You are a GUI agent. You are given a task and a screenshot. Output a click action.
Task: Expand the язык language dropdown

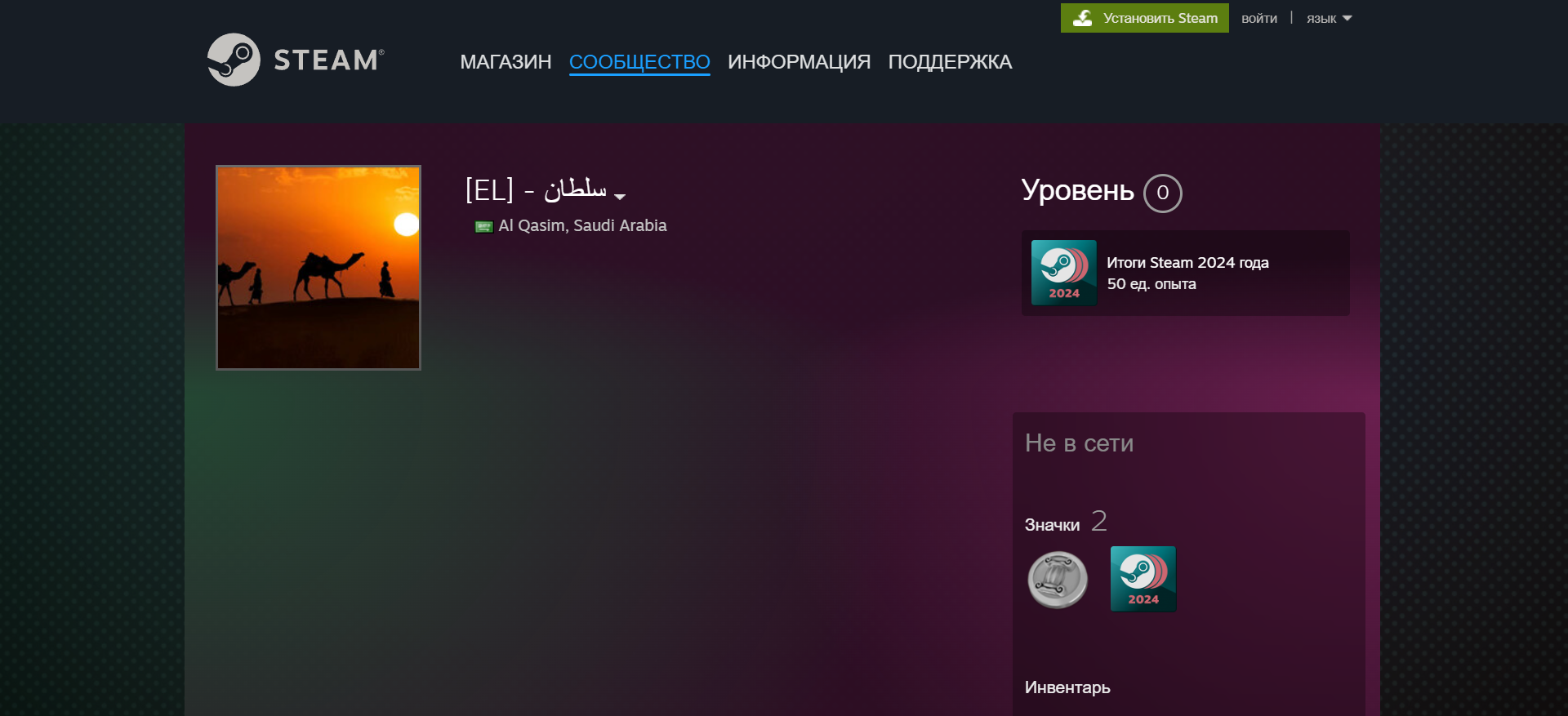(1329, 18)
